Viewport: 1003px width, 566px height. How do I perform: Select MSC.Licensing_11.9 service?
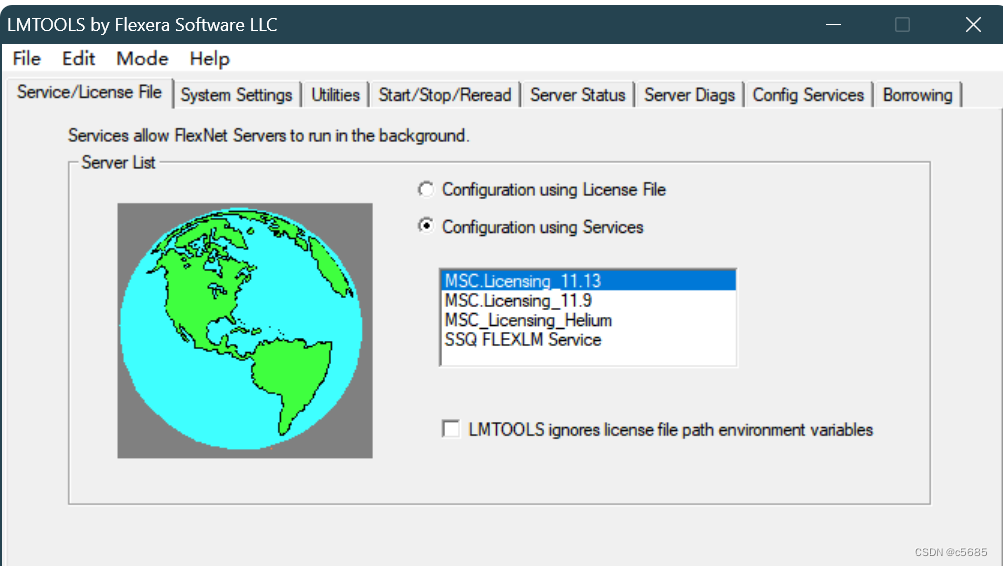[588, 301]
